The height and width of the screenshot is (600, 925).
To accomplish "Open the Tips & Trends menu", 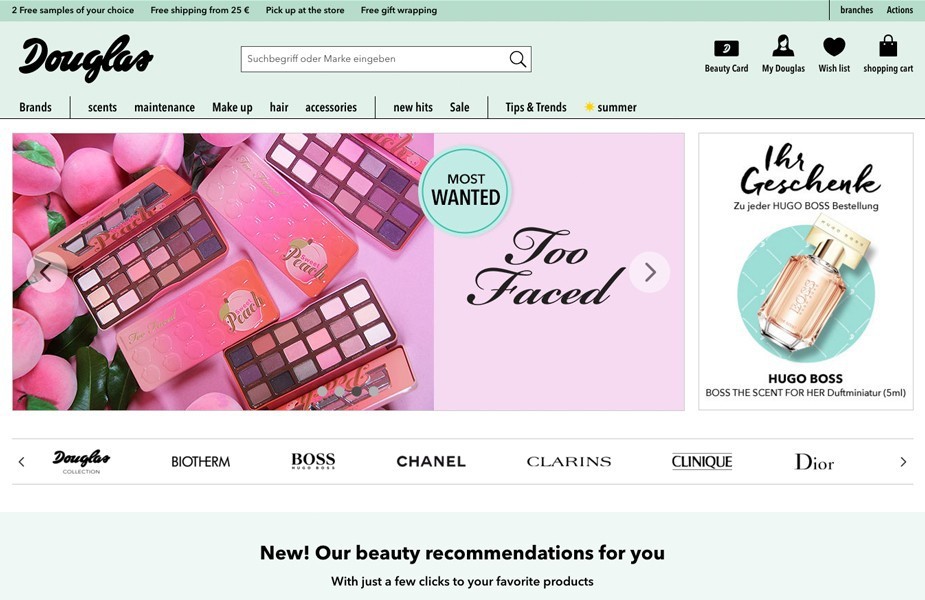I will tap(536, 107).
